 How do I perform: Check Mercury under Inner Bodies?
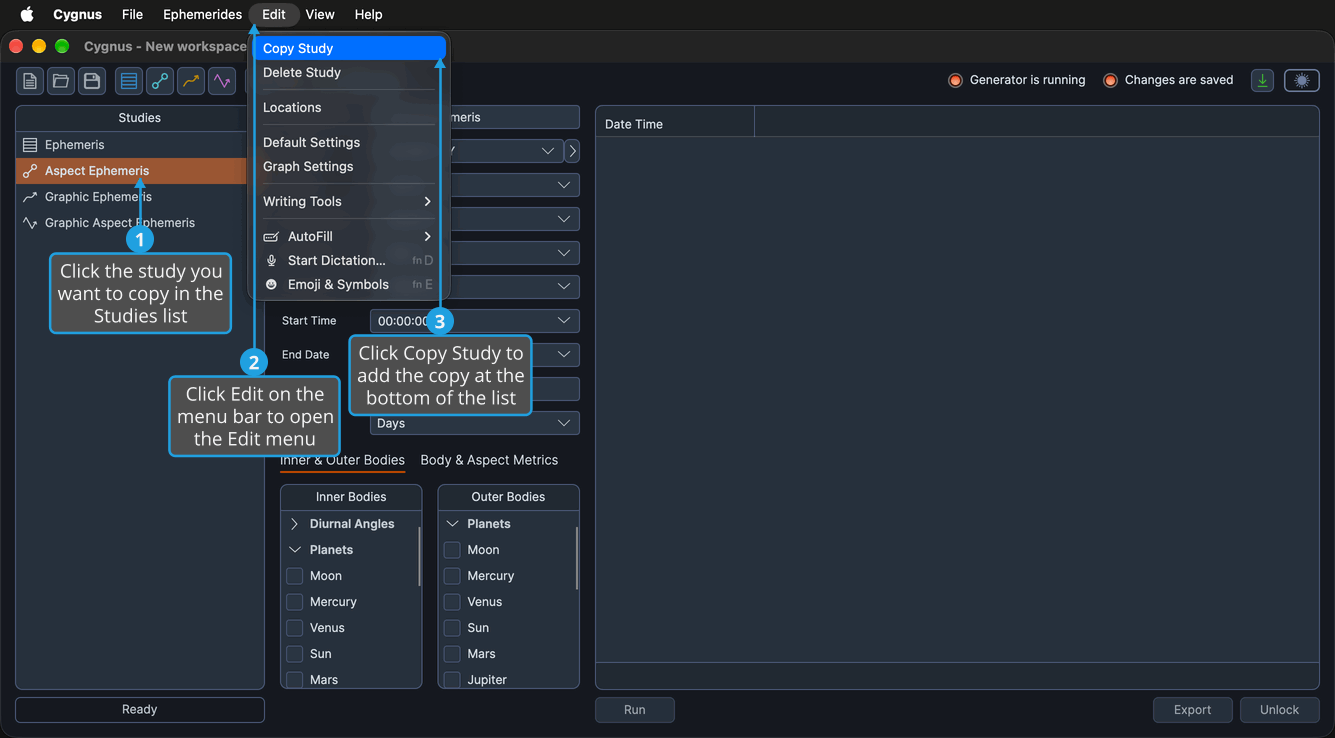(x=295, y=602)
